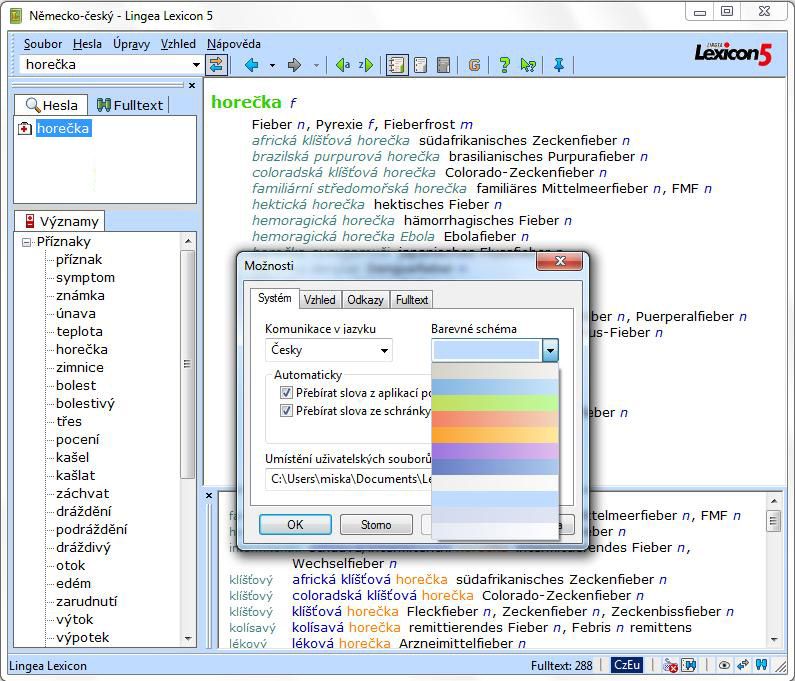Click the CzEu keyboard indicator in status bar

point(627,665)
